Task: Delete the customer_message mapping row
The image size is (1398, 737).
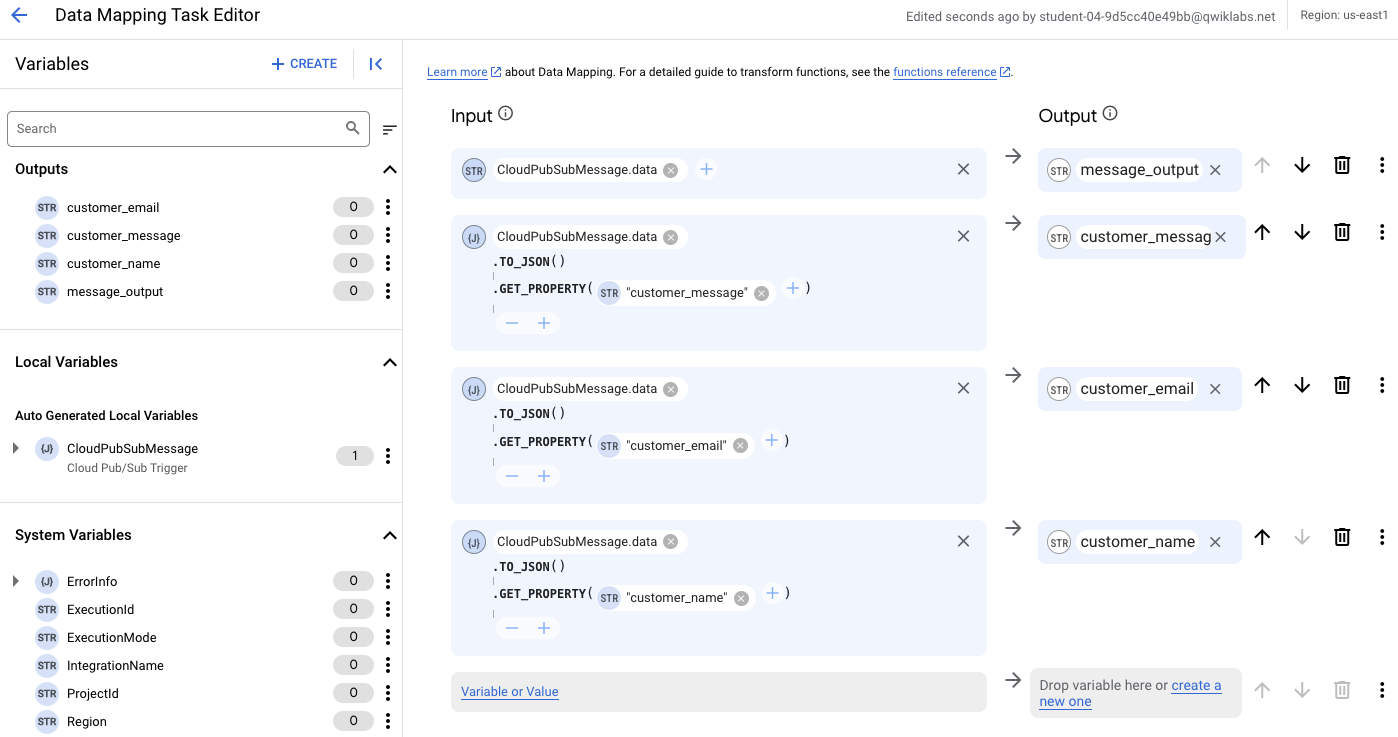Action: (x=1342, y=232)
